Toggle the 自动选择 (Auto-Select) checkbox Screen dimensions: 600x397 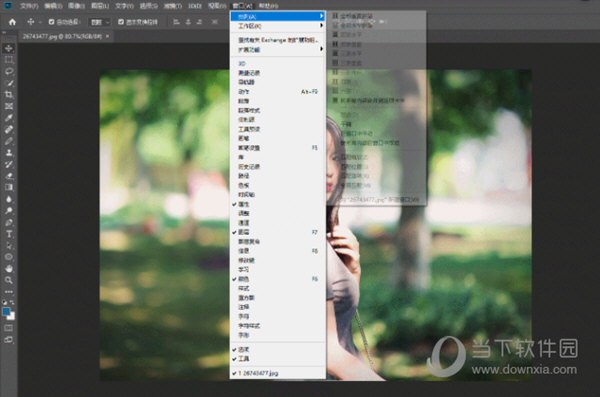pyautogui.click(x=51, y=22)
